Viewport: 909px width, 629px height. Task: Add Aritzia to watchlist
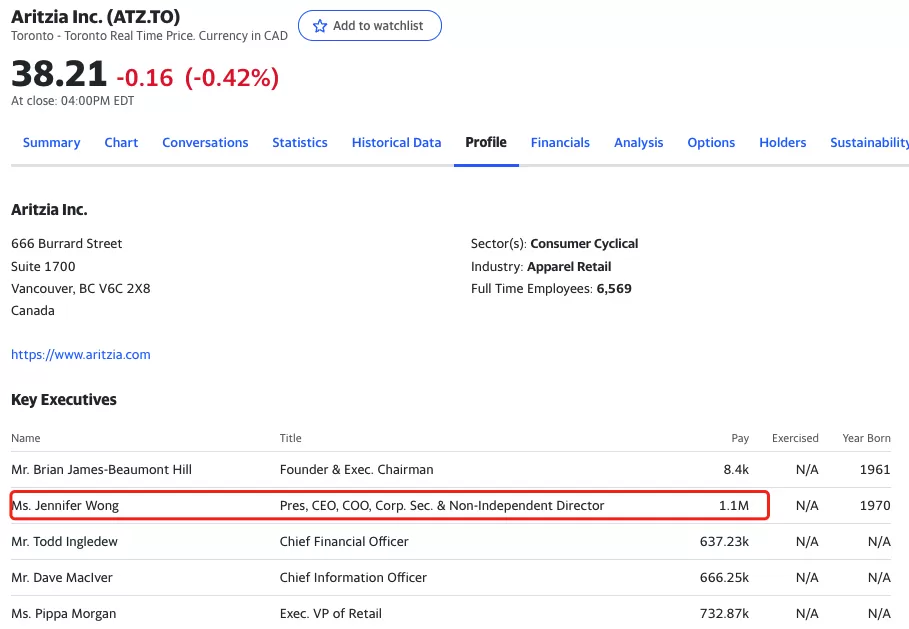(x=370, y=26)
